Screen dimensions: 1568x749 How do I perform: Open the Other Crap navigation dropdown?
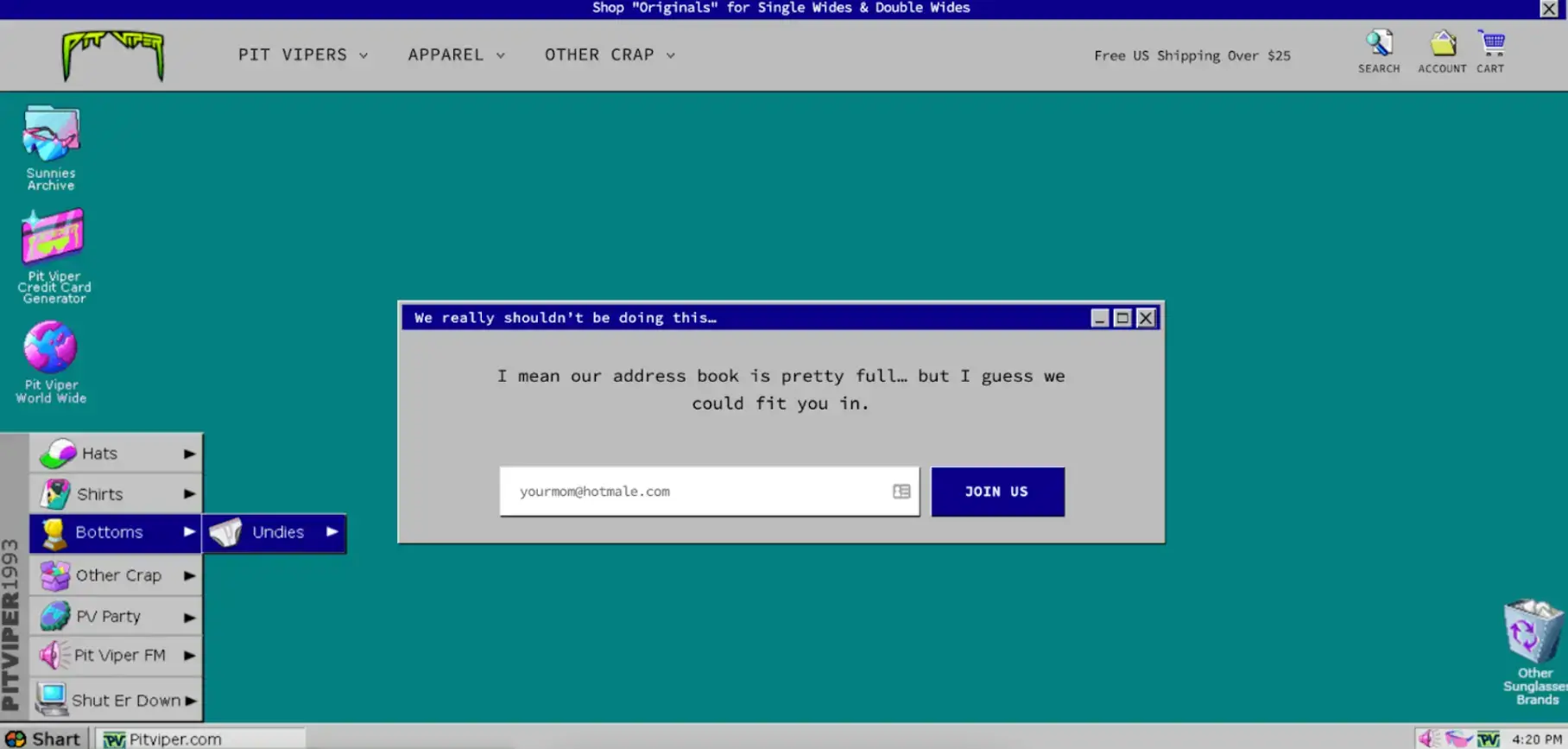(x=610, y=54)
